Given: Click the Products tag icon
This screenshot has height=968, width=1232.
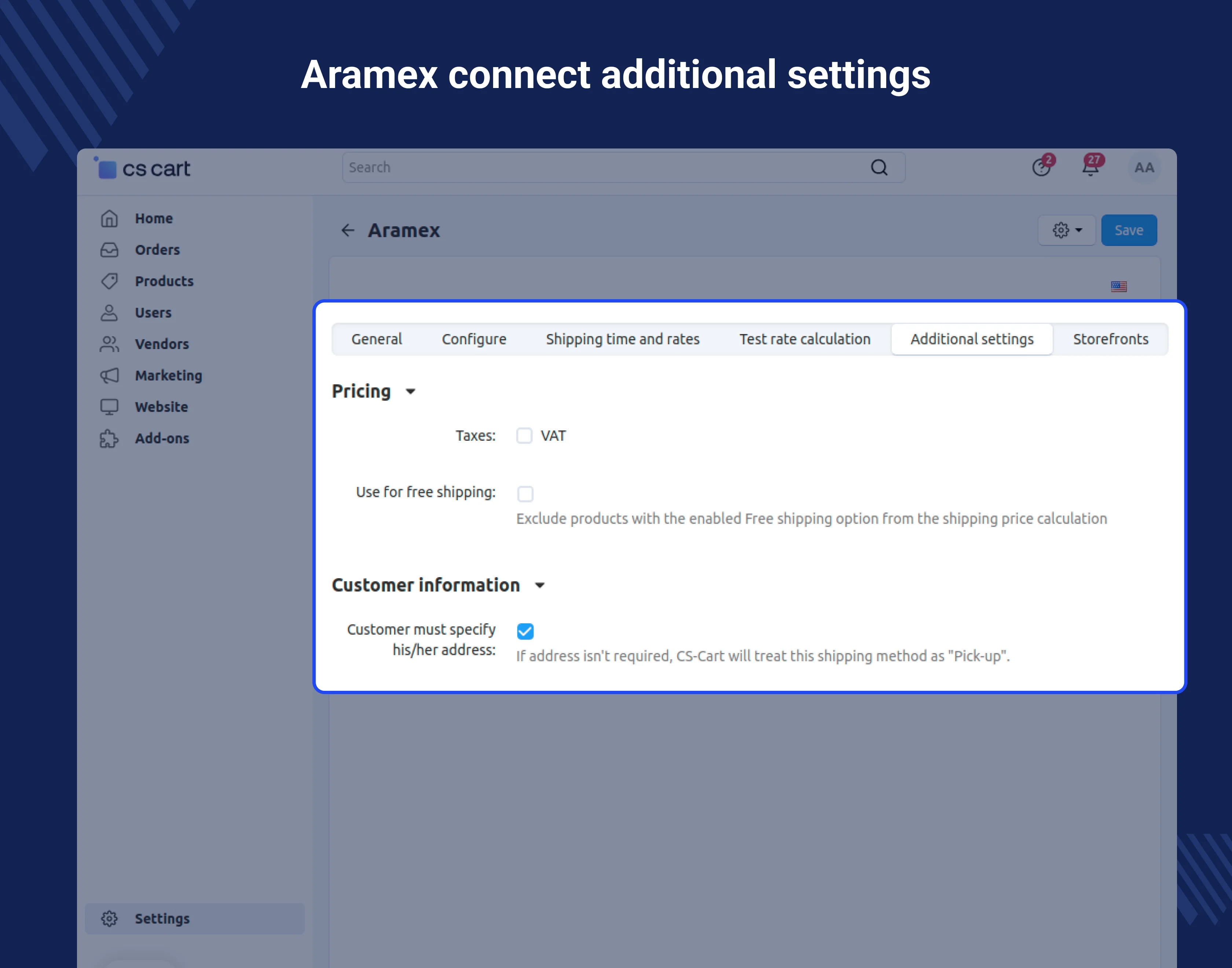Looking at the screenshot, I should coord(109,281).
